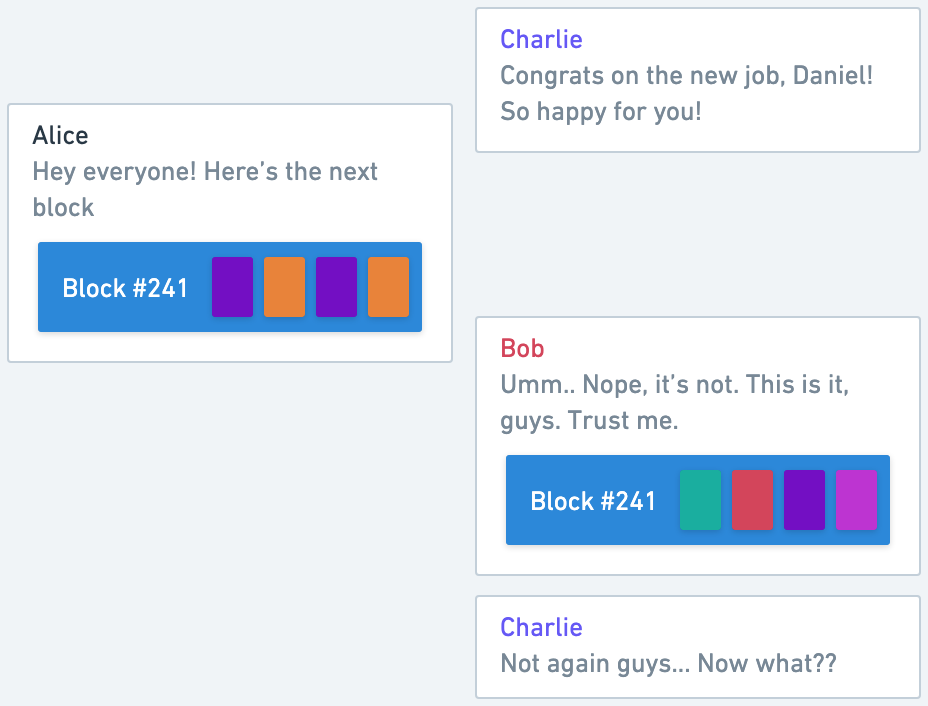
Task: Open Charlie's name on the congrats message
Action: 542,40
